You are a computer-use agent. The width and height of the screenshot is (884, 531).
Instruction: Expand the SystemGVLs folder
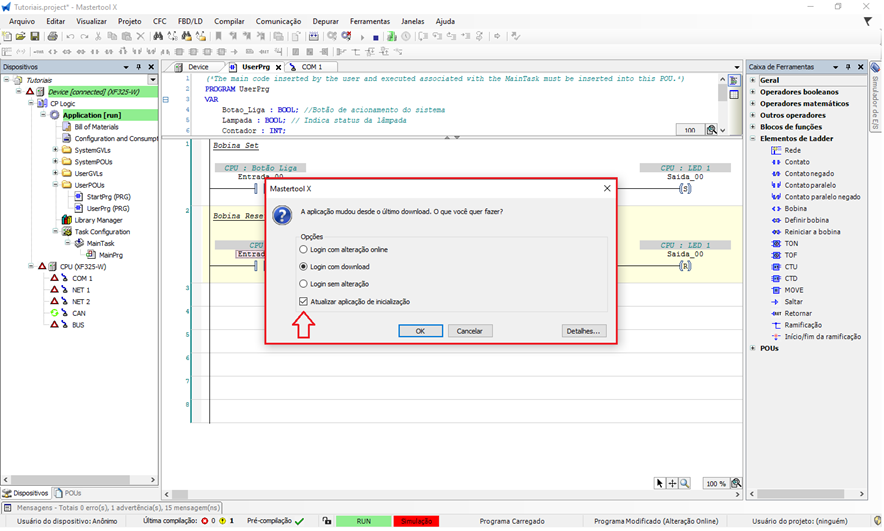coord(55,150)
